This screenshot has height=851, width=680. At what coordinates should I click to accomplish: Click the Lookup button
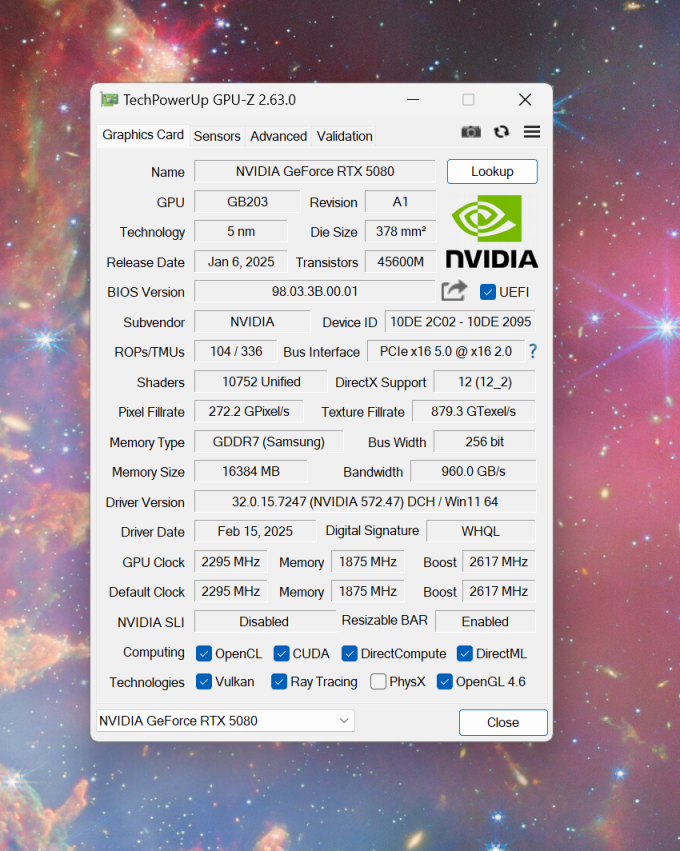pyautogui.click(x=492, y=172)
